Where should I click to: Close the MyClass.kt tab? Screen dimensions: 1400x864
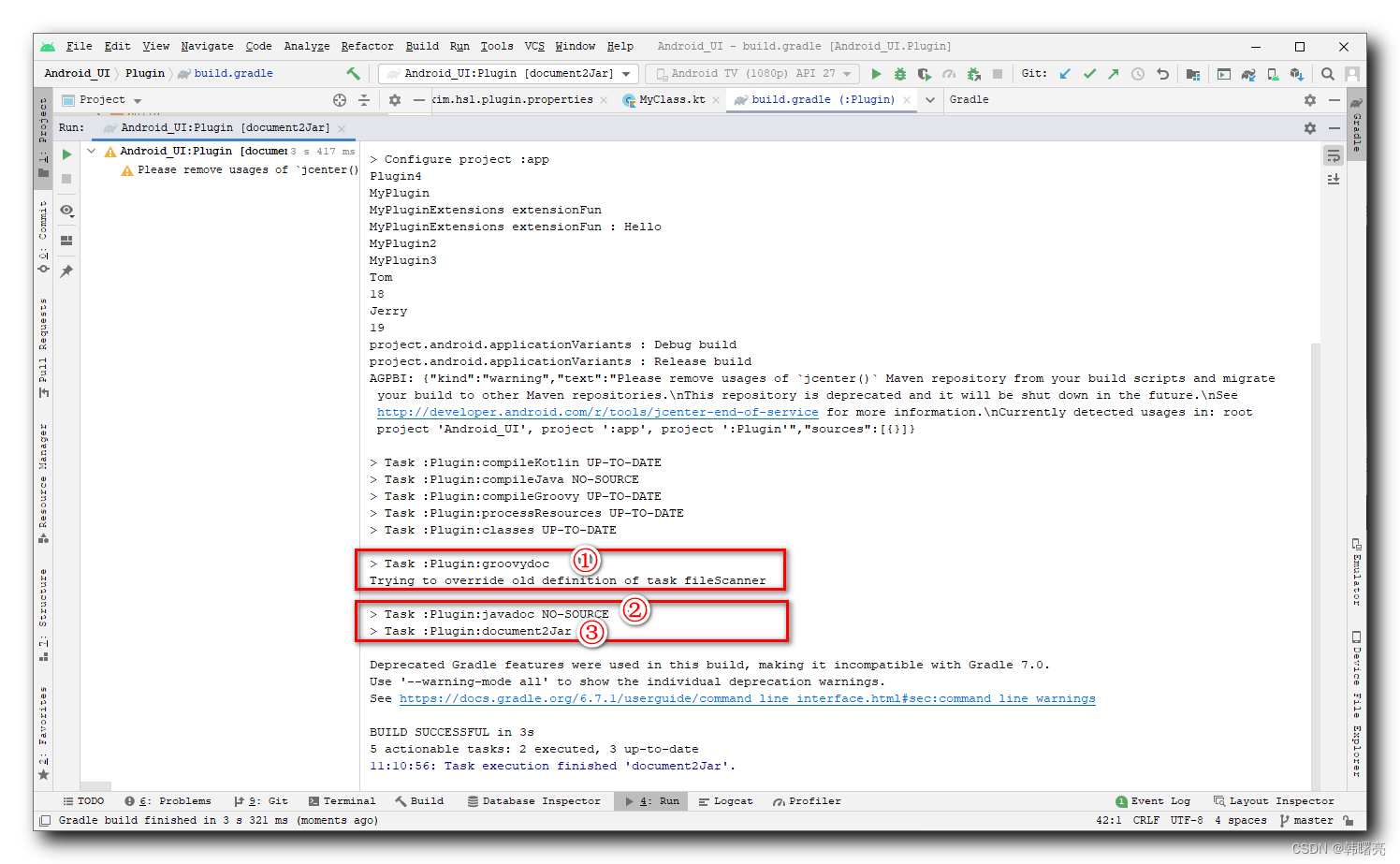(717, 100)
